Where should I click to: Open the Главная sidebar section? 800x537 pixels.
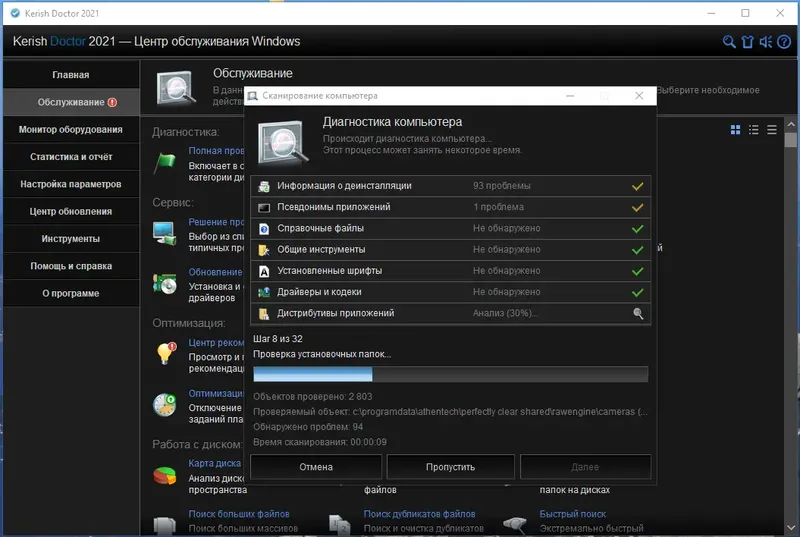click(x=71, y=74)
